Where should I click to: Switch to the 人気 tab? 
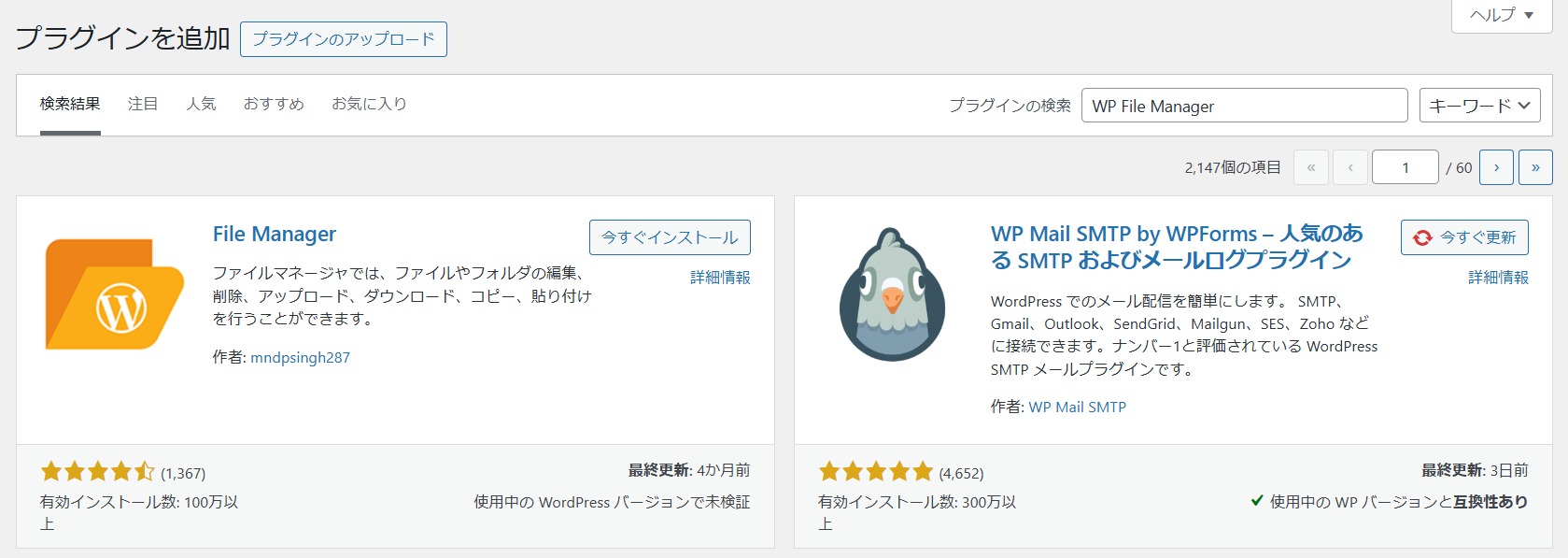[x=201, y=104]
